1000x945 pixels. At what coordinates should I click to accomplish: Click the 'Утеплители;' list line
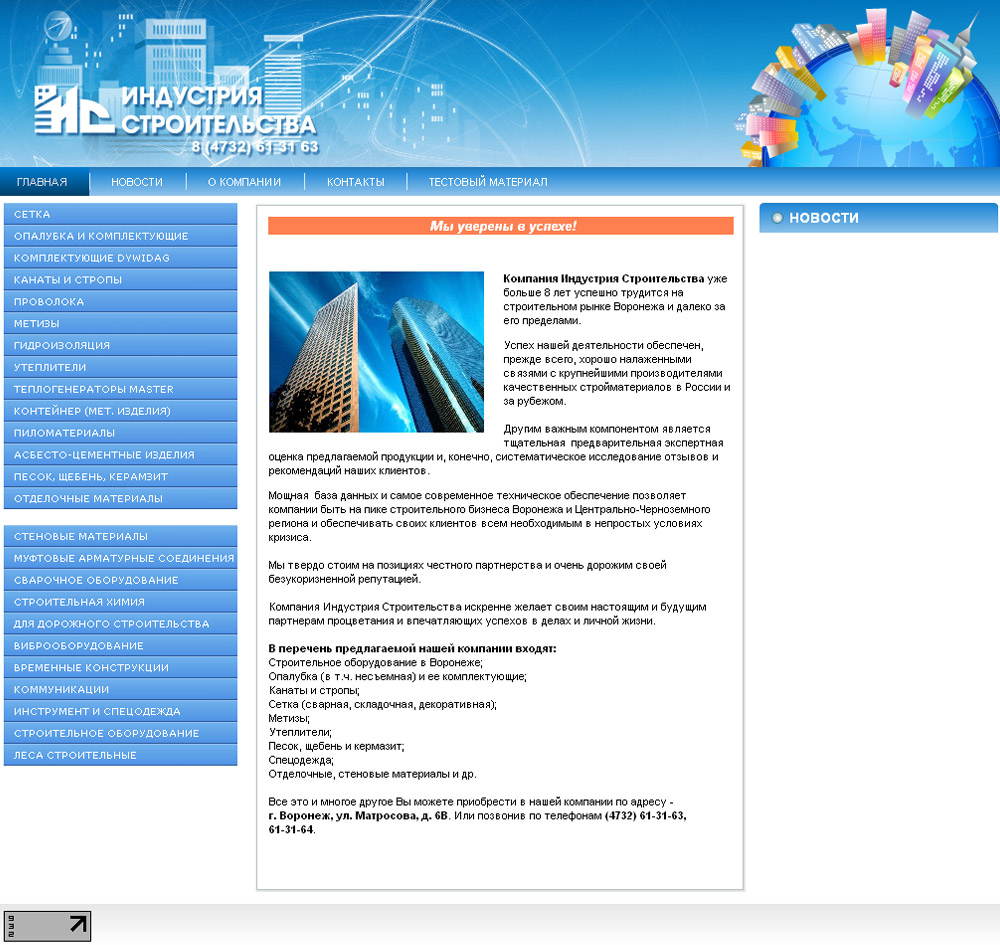tap(300, 733)
